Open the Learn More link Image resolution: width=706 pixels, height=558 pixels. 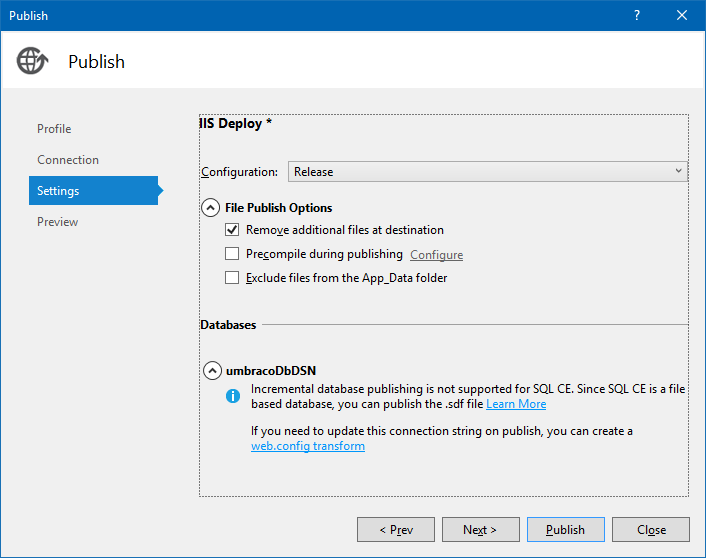click(x=516, y=404)
